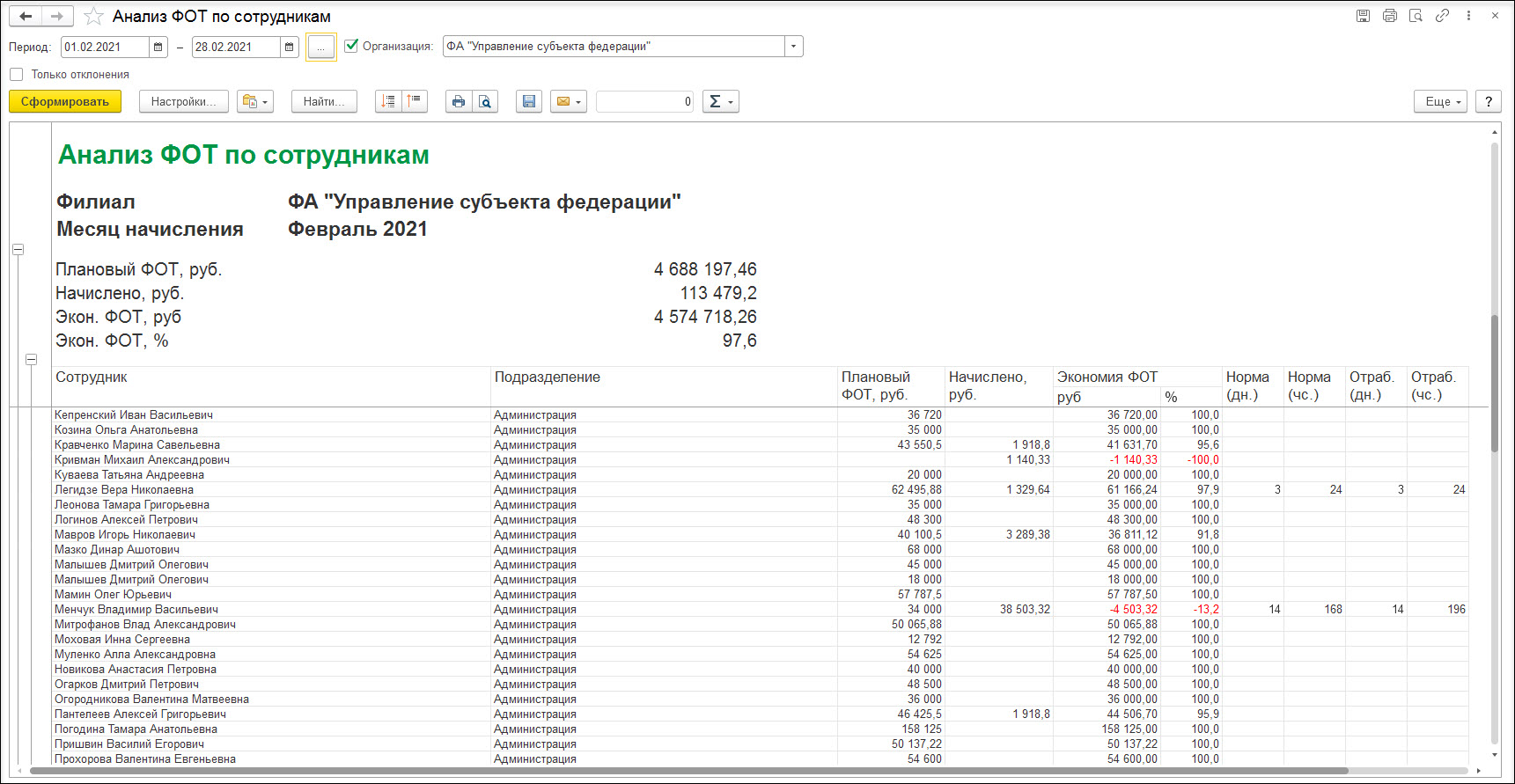The width and height of the screenshot is (1515, 784).
Task: Open the Sigma sum function dropdown
Action: tap(720, 102)
